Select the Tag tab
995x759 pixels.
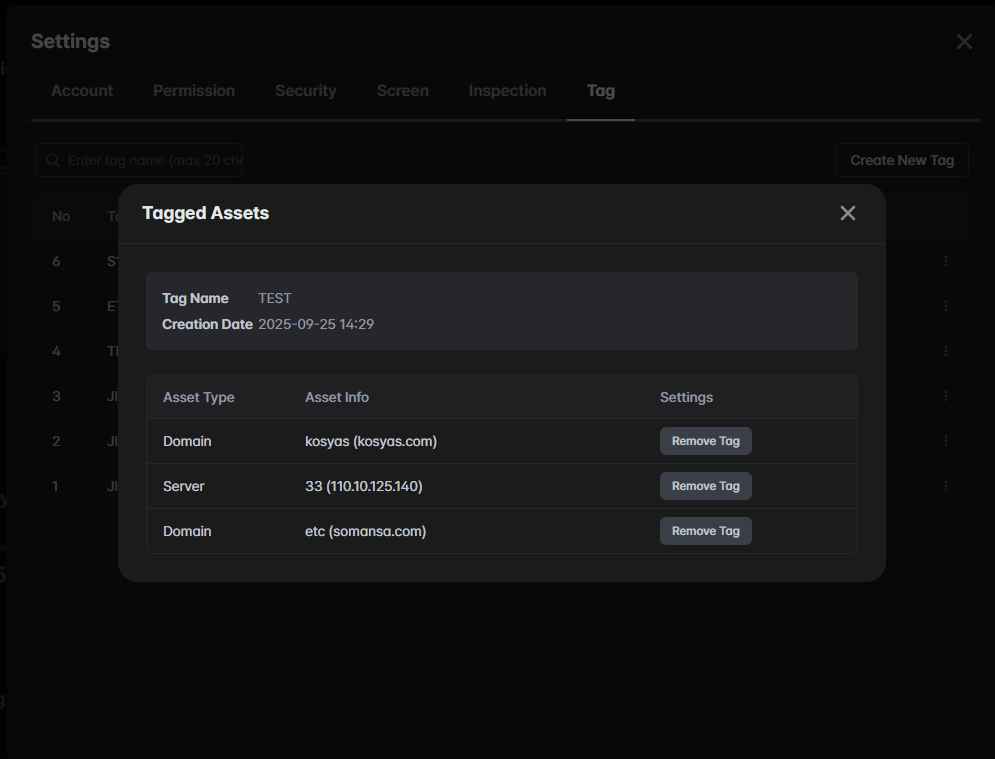click(600, 91)
